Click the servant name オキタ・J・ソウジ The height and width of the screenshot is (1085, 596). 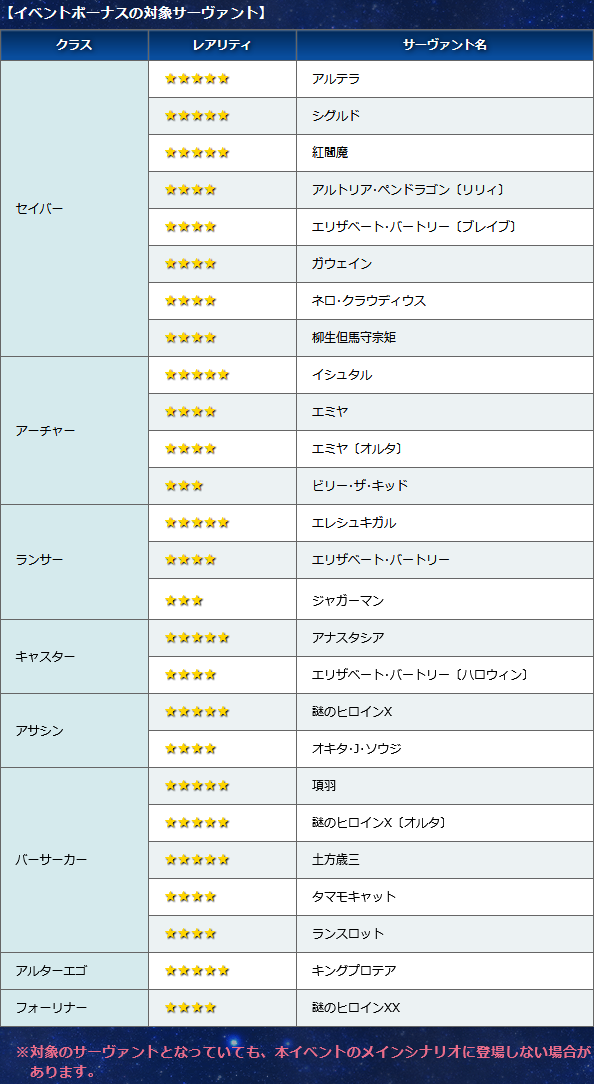356,749
